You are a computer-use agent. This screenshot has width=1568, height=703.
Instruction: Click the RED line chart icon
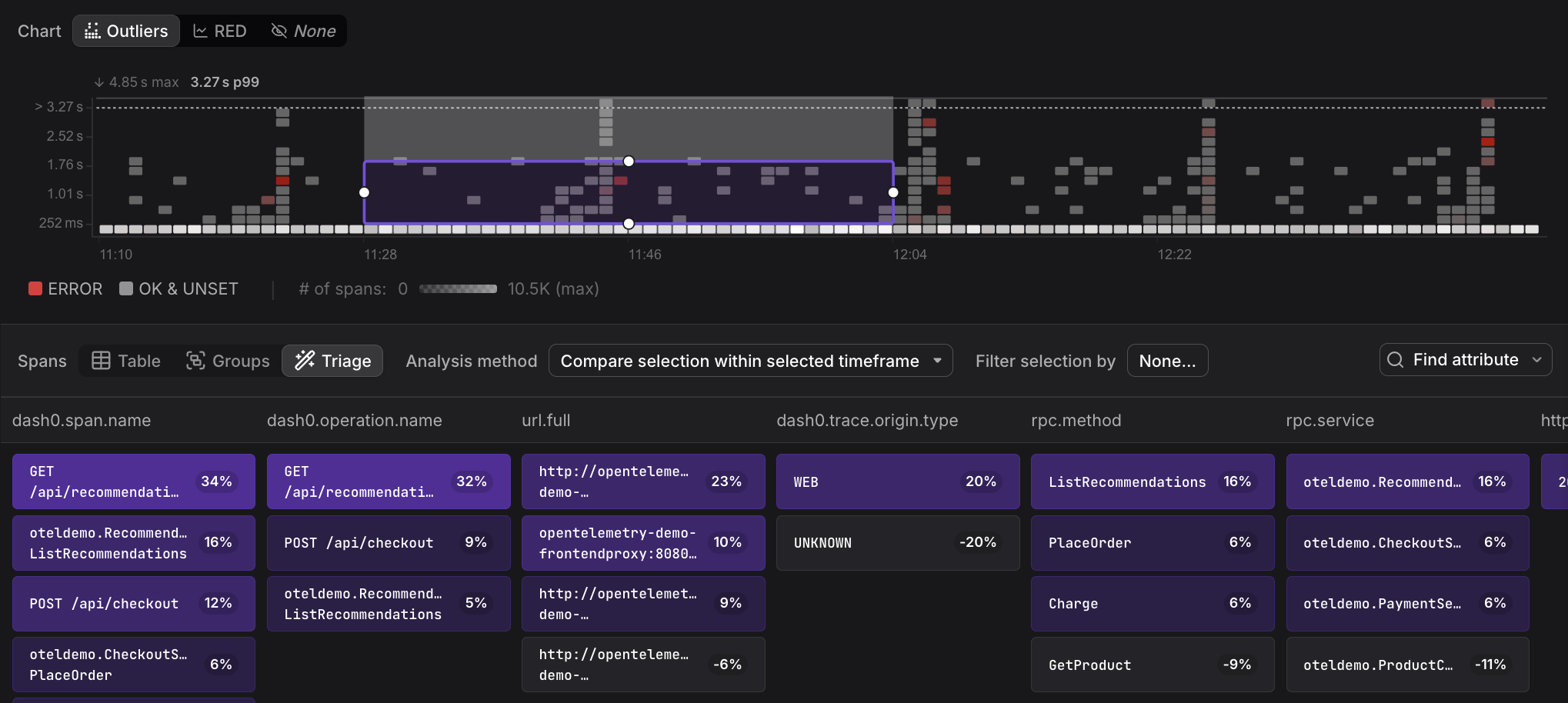coord(200,31)
